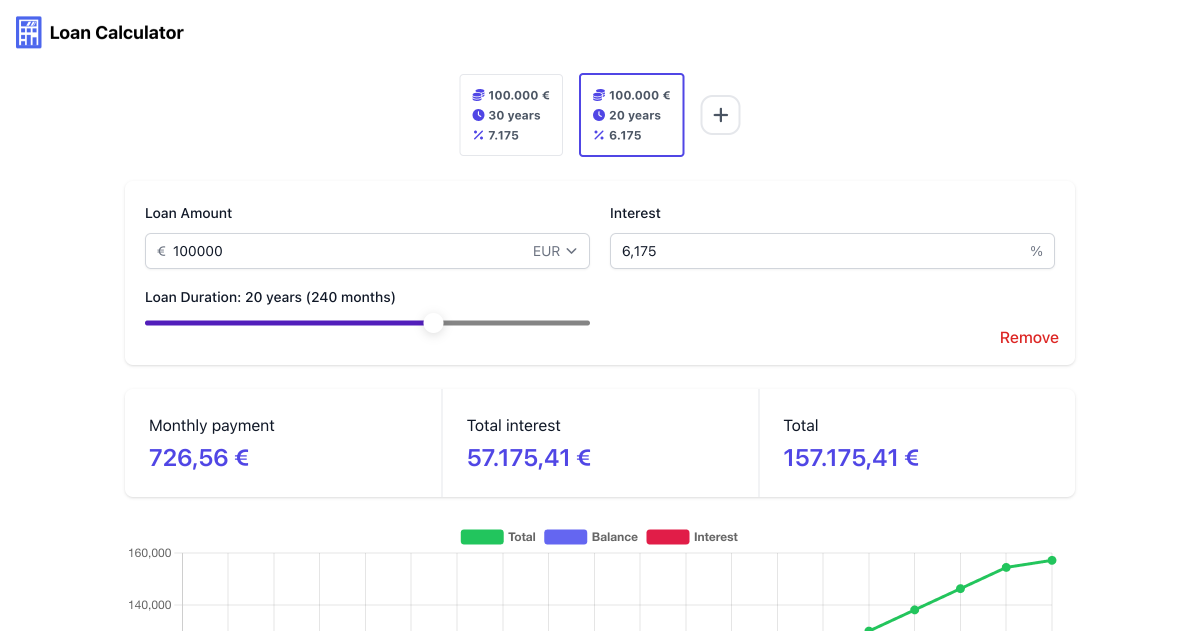1200x631 pixels.
Task: Click the clock icon next to 20 years
Action: pyautogui.click(x=600, y=115)
